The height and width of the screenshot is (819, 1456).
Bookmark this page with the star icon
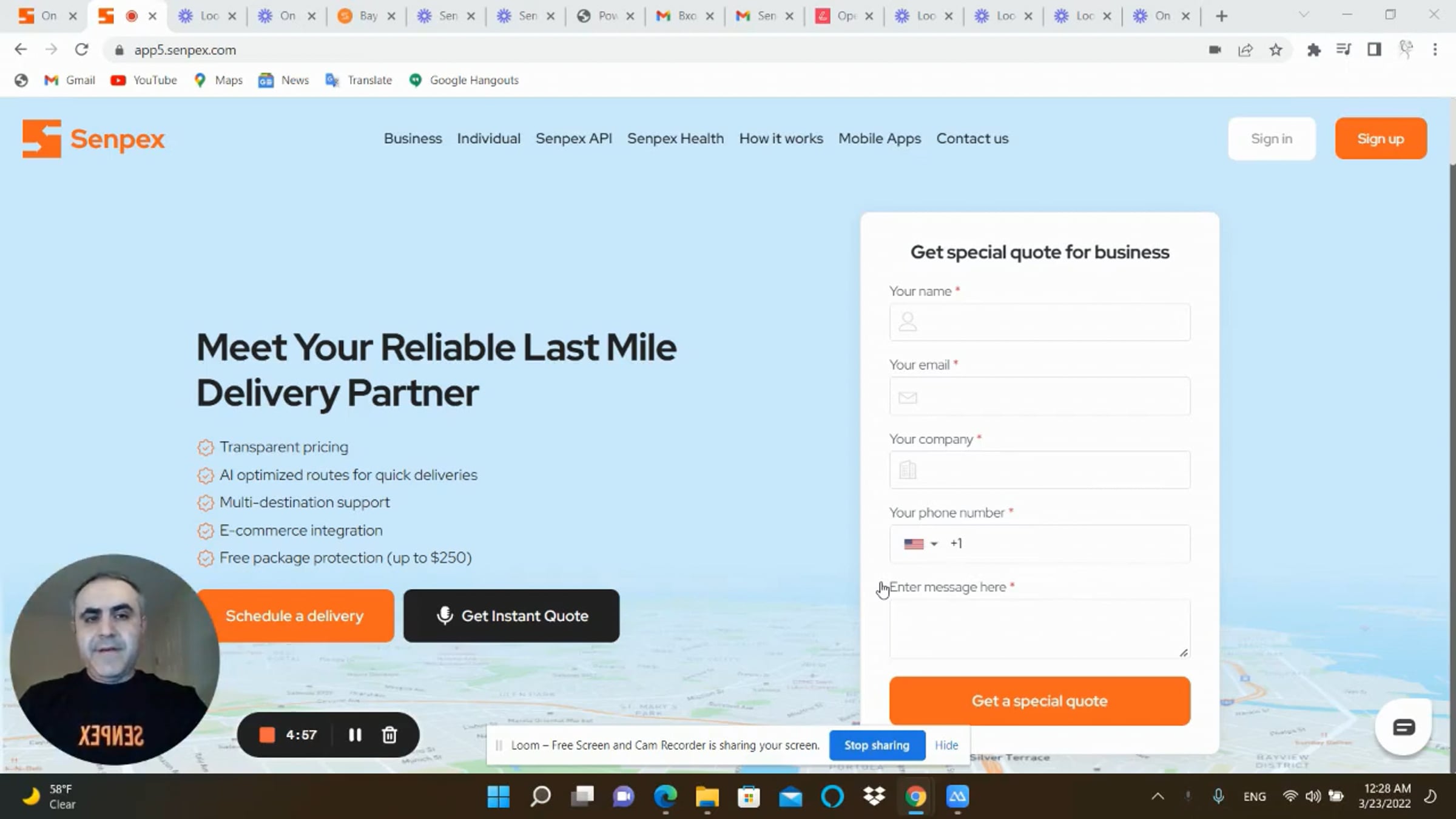[1276, 50]
